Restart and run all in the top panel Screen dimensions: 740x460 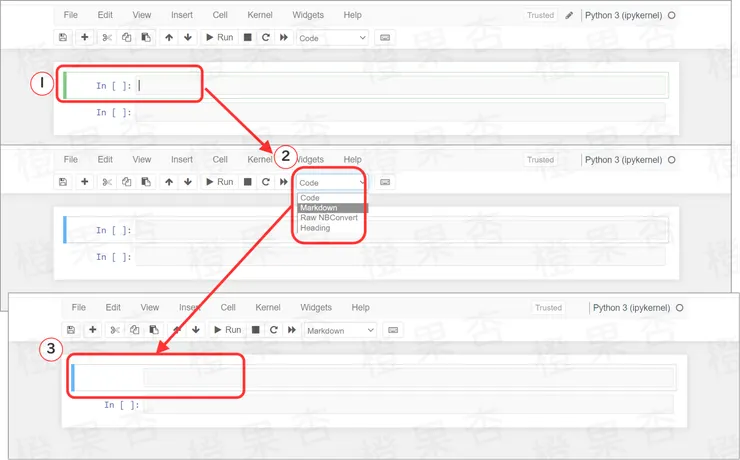pos(284,37)
